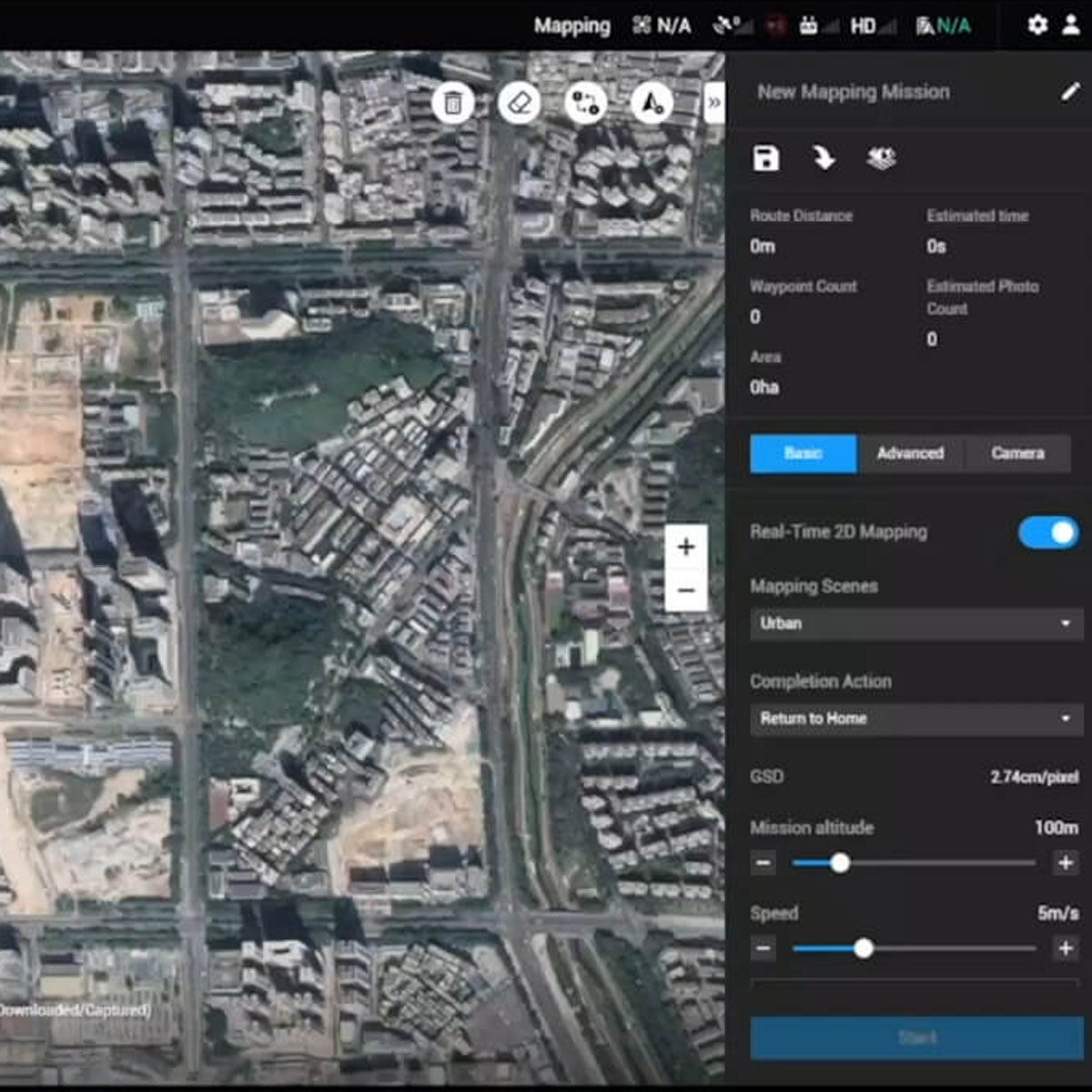Open the user account profile icon
Viewport: 1092px width, 1092px height.
(1072, 25)
